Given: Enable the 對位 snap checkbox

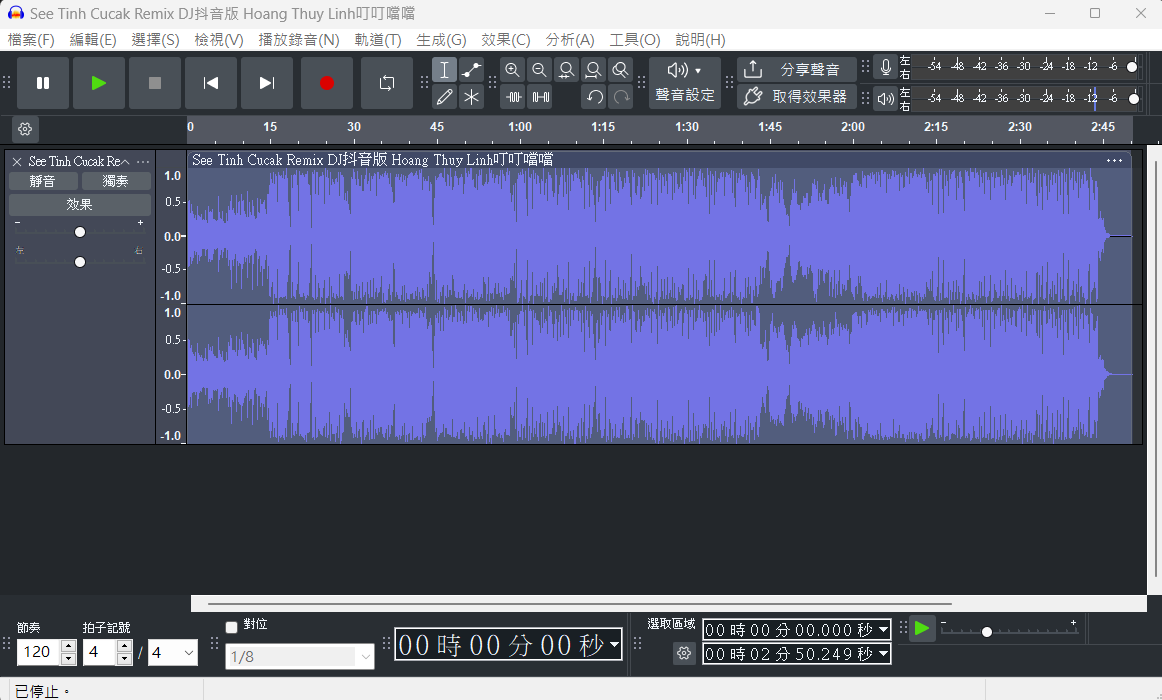Looking at the screenshot, I should coord(231,627).
